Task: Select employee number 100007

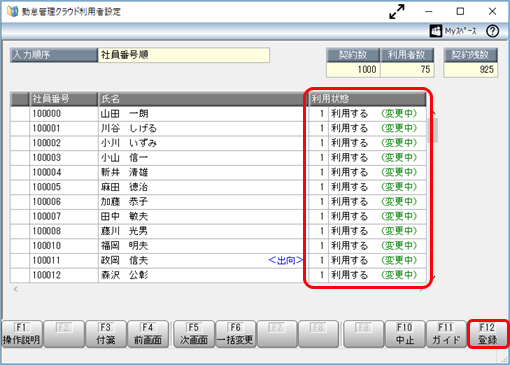Action: pyautogui.click(x=64, y=216)
